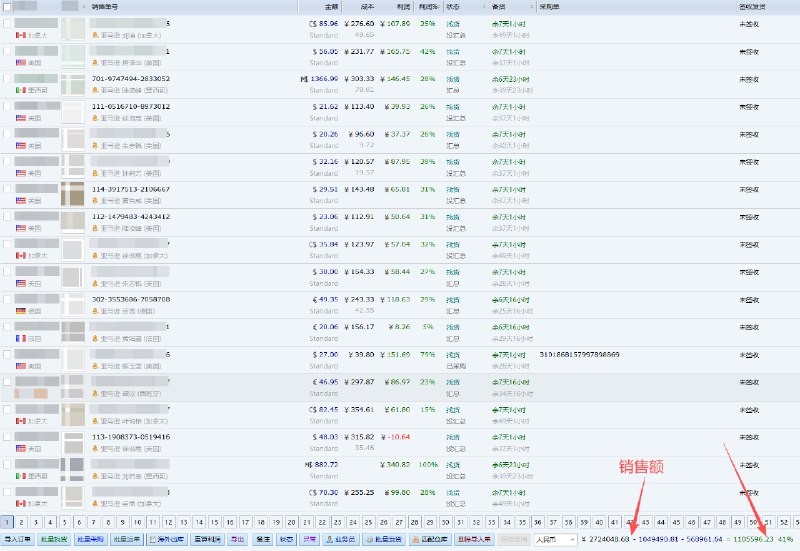Screen dimensions: 800x551
Task: Open the 人民币 currency dropdown
Action: pyautogui.click(x=555, y=539)
